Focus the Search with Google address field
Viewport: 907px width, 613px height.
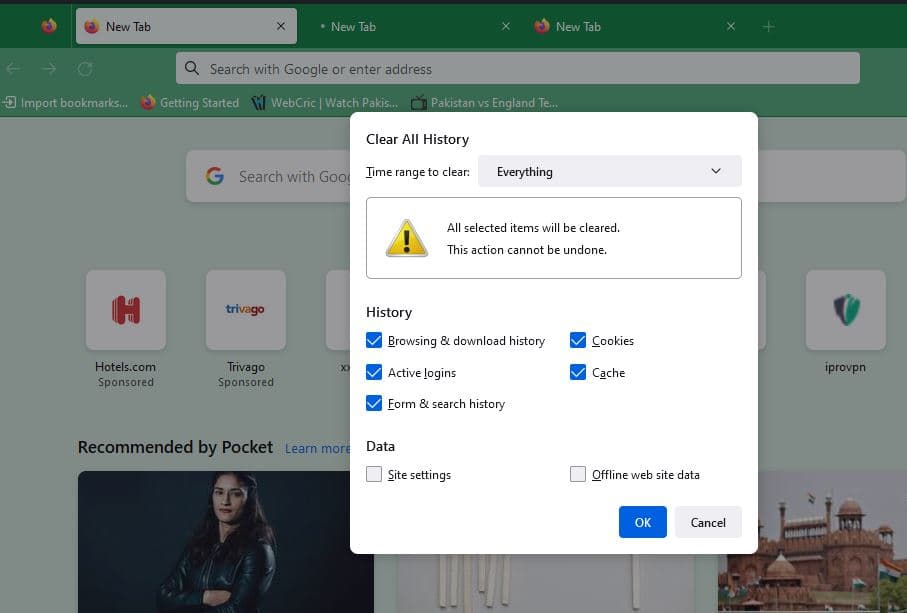(x=518, y=68)
